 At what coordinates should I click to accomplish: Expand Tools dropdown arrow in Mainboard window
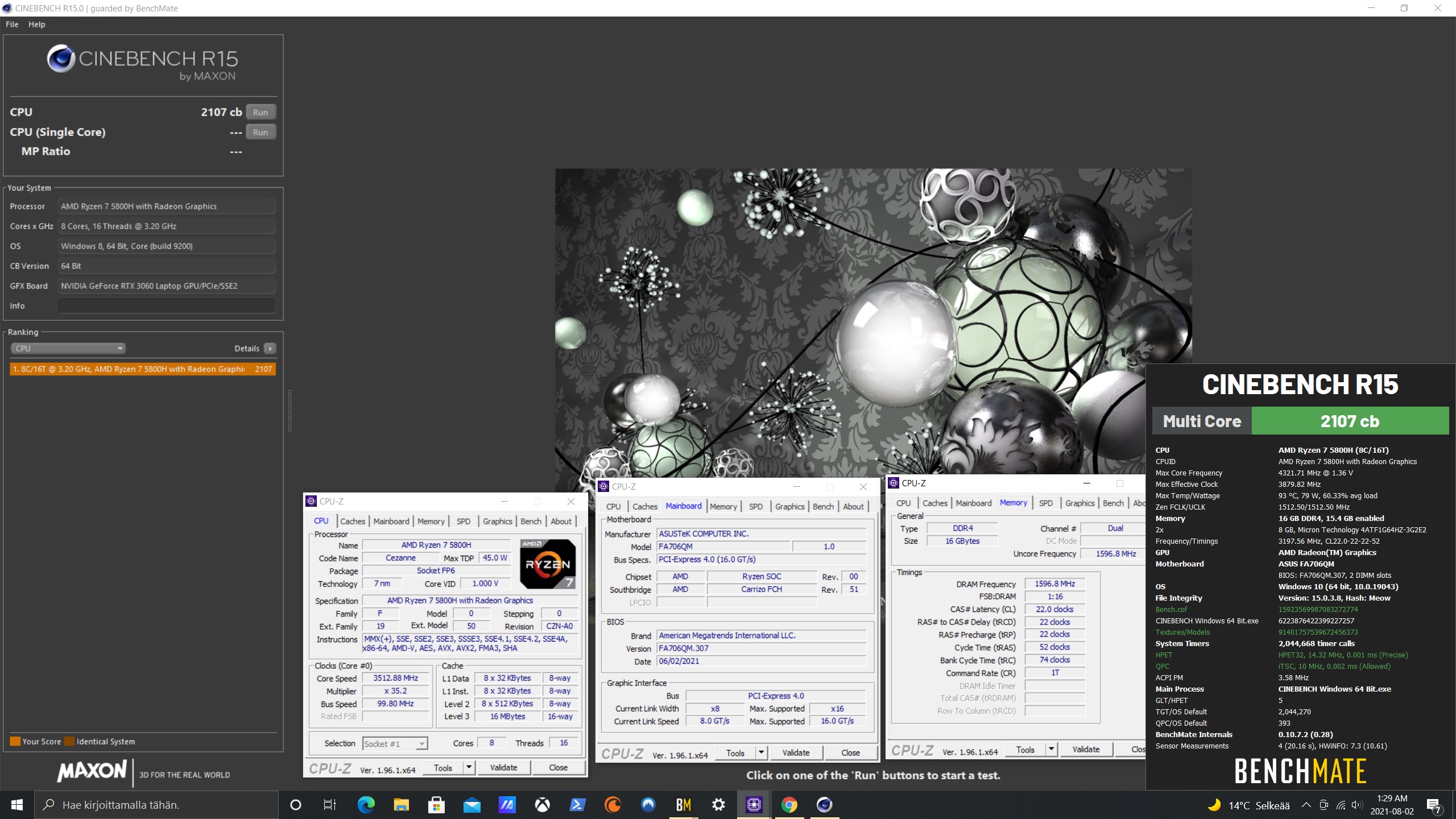point(761,752)
